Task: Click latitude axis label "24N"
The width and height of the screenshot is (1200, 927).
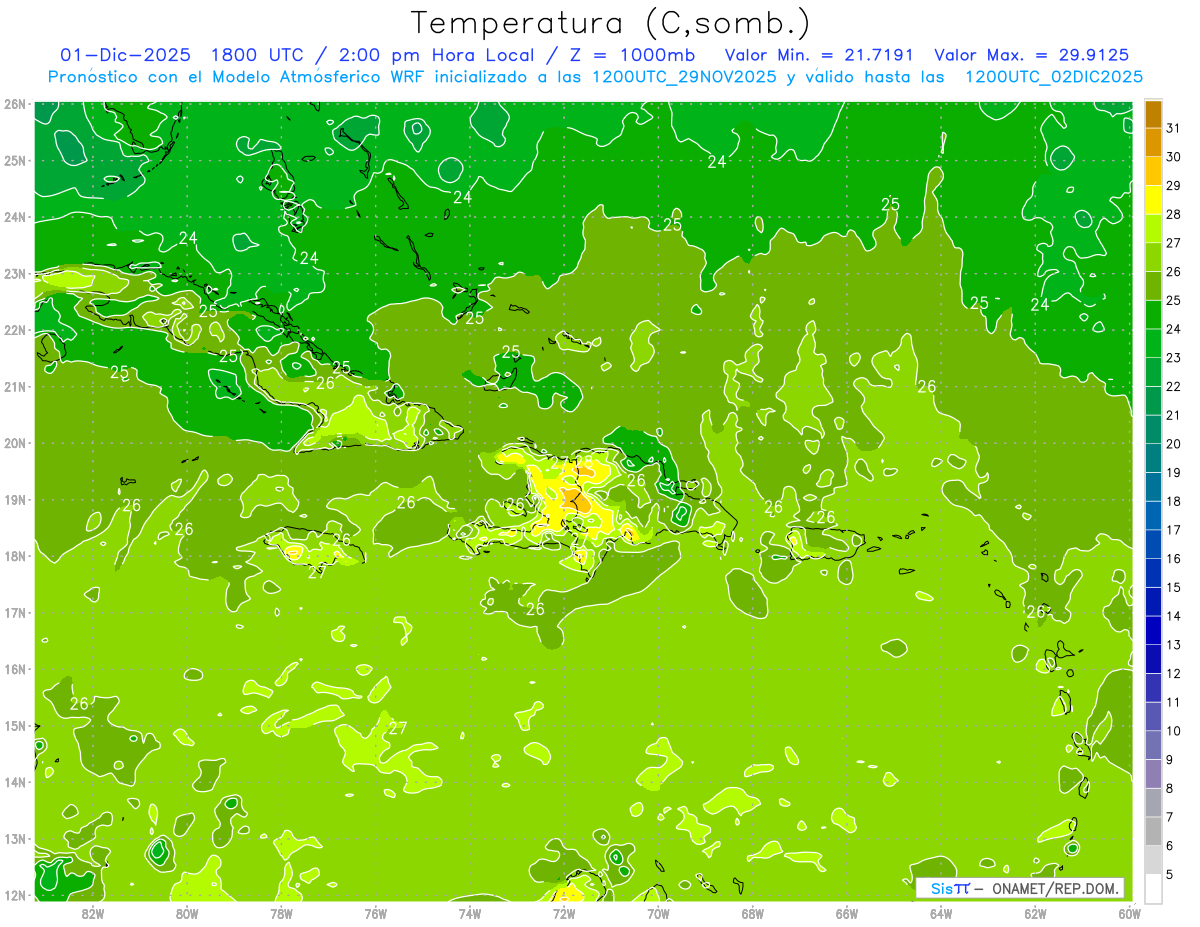Action: point(15,217)
